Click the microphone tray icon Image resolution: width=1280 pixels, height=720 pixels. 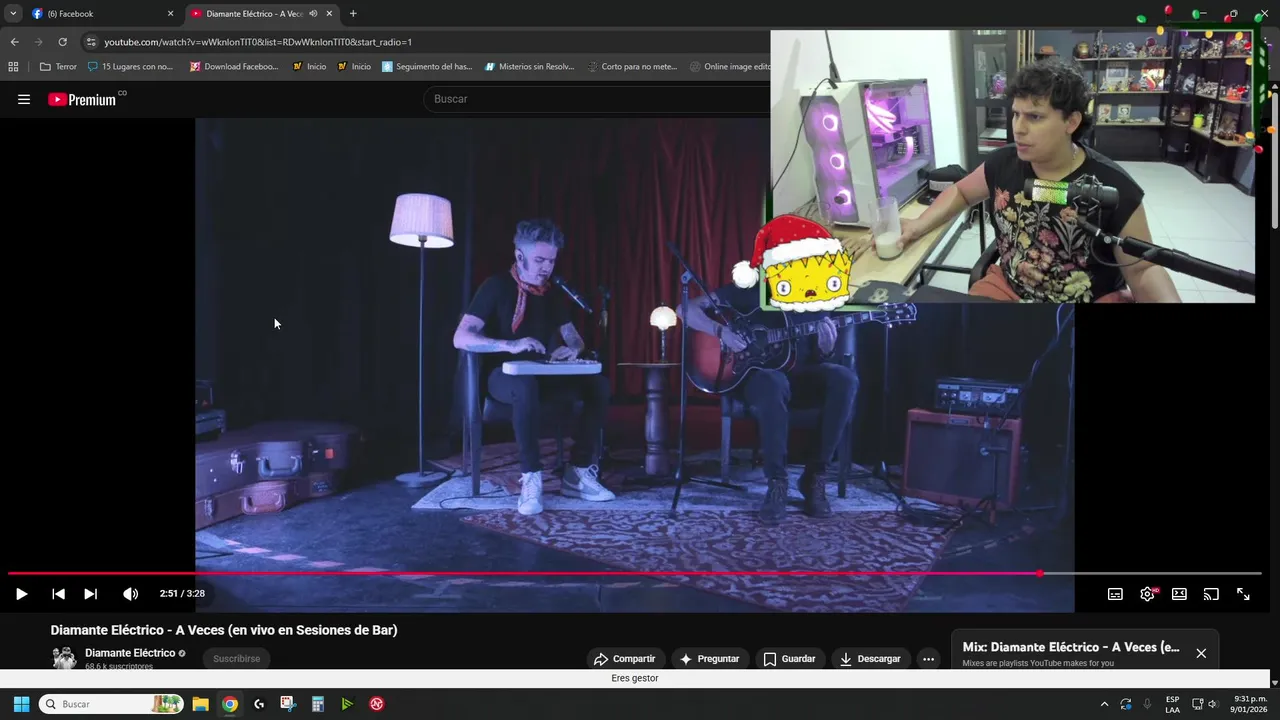click(1147, 704)
